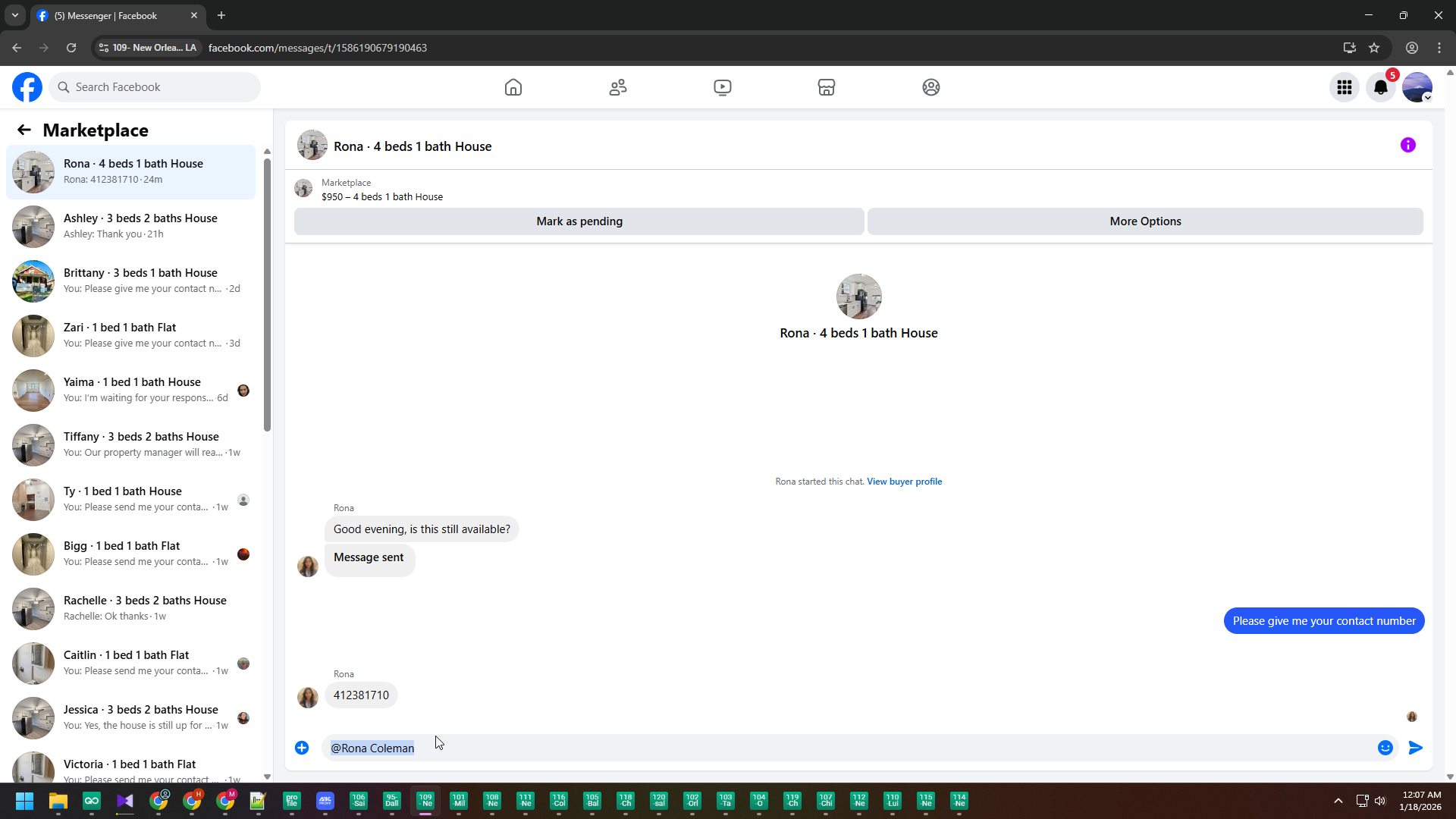Open the notifications bell

coord(1381,87)
